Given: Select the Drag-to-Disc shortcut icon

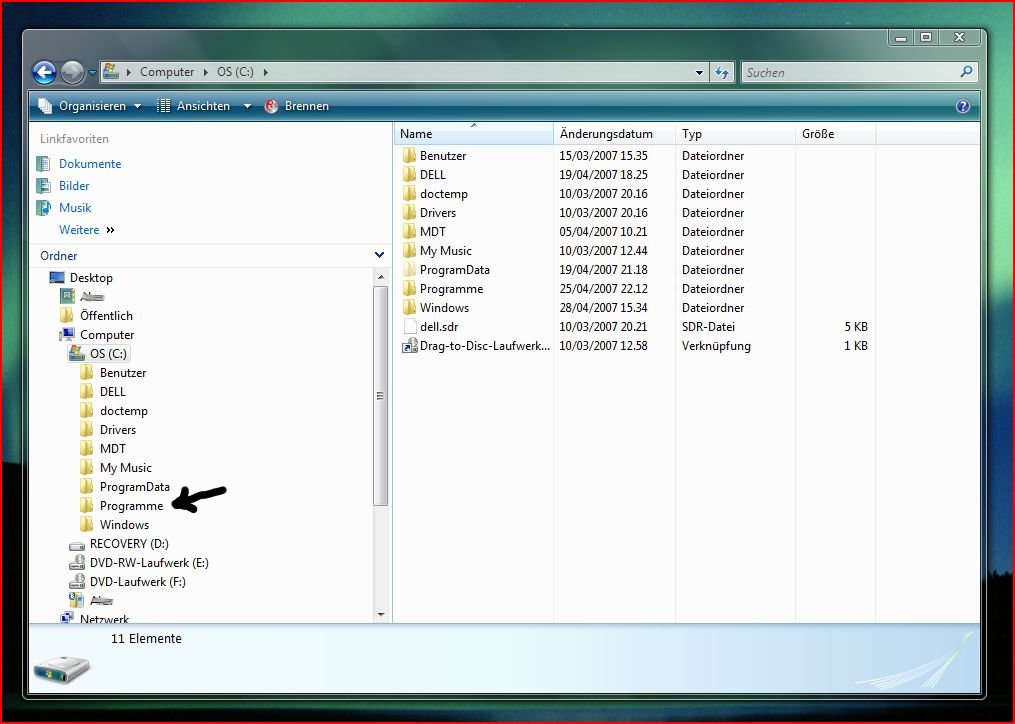Looking at the screenshot, I should tap(409, 346).
